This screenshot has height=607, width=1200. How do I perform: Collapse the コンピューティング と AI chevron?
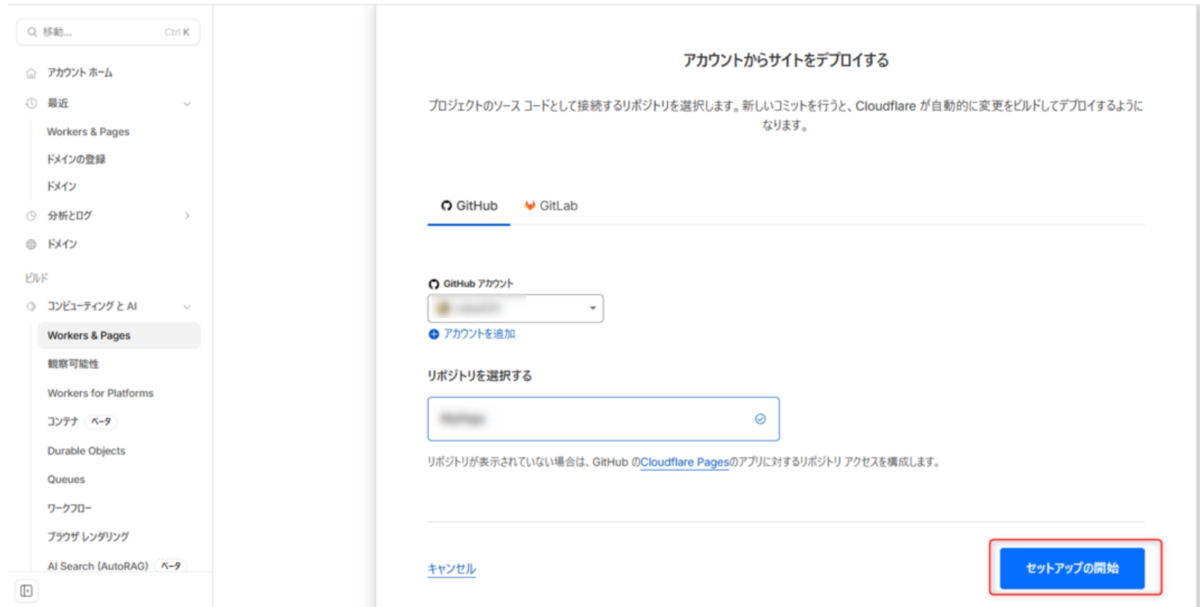tap(187, 306)
